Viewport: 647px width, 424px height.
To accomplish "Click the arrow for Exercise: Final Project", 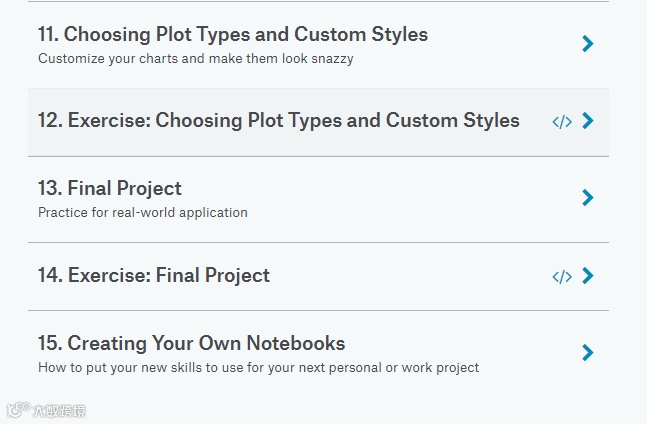I will coord(588,276).
